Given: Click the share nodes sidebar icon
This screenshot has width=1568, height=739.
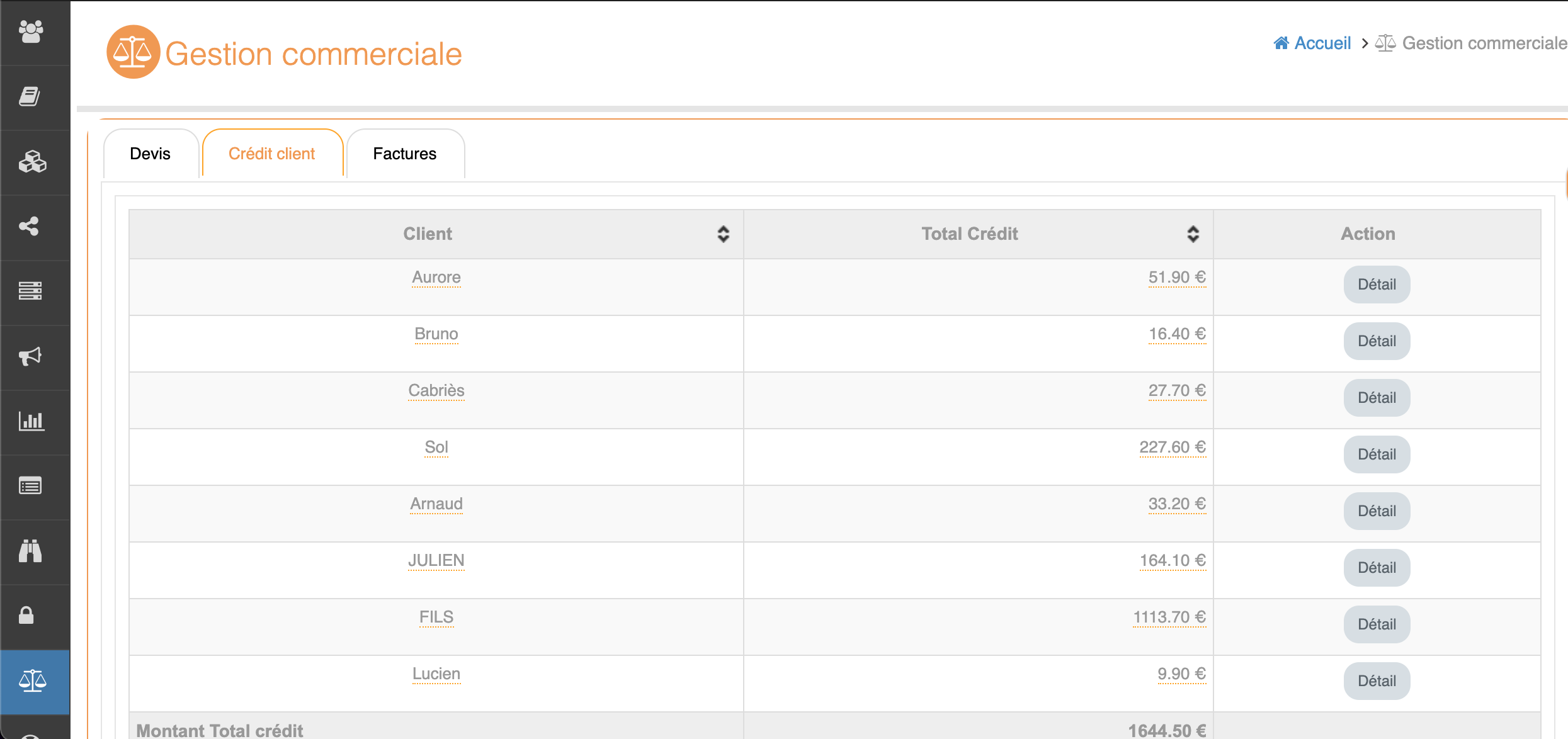Looking at the screenshot, I should (x=29, y=227).
